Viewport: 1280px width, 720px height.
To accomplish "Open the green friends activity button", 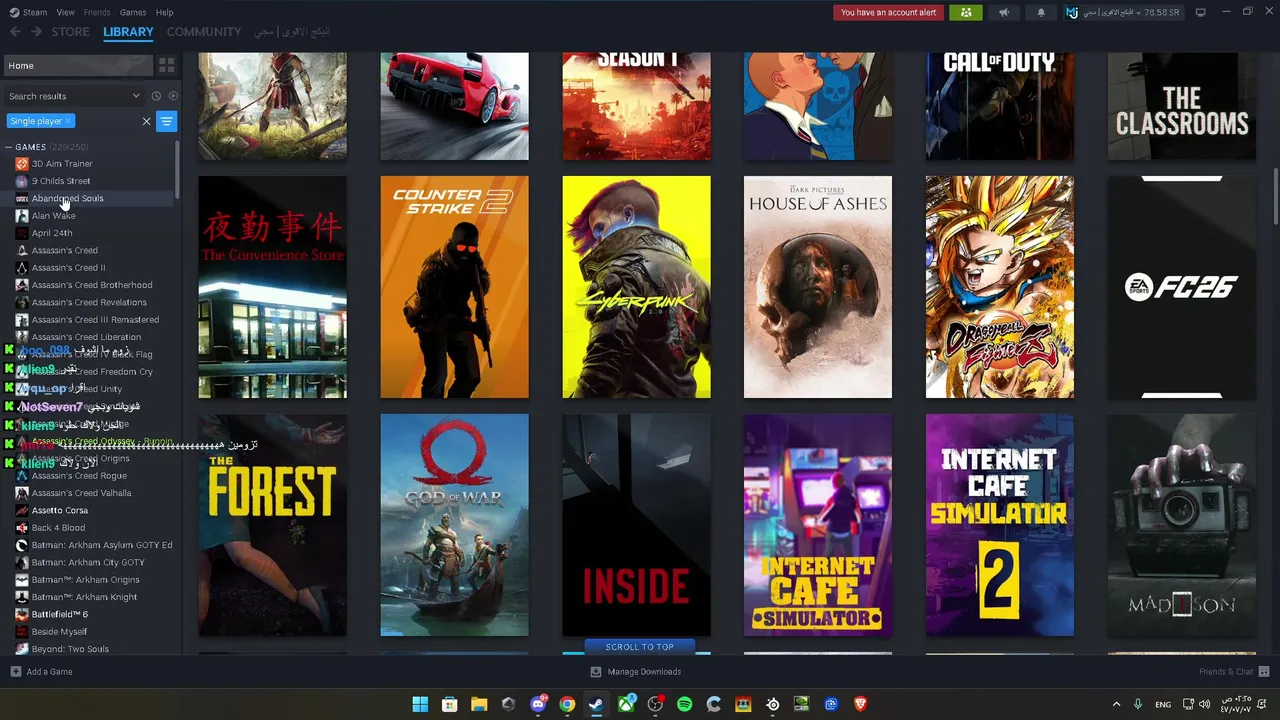I will tap(966, 12).
